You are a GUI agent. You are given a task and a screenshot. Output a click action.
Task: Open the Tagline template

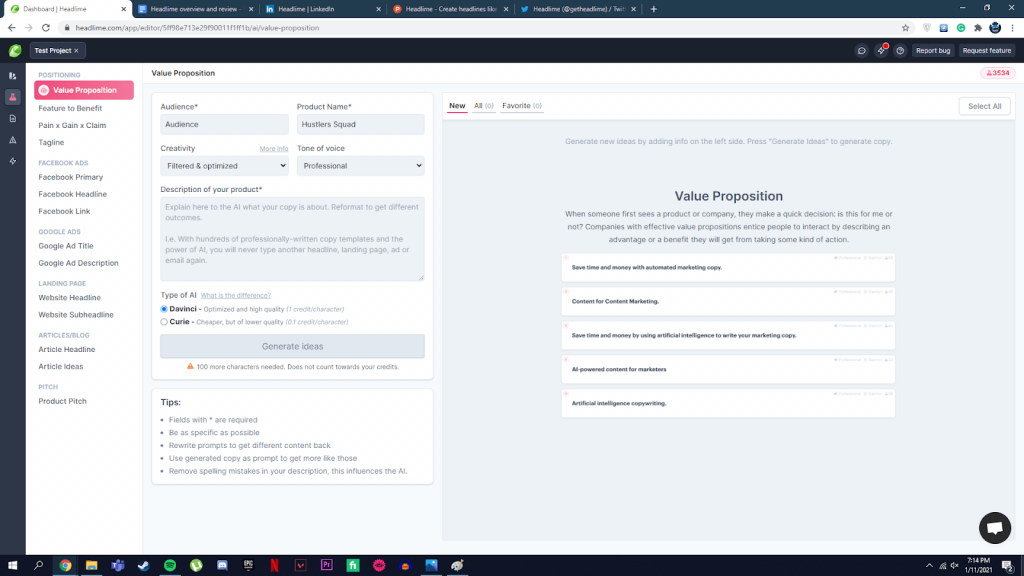(x=51, y=142)
